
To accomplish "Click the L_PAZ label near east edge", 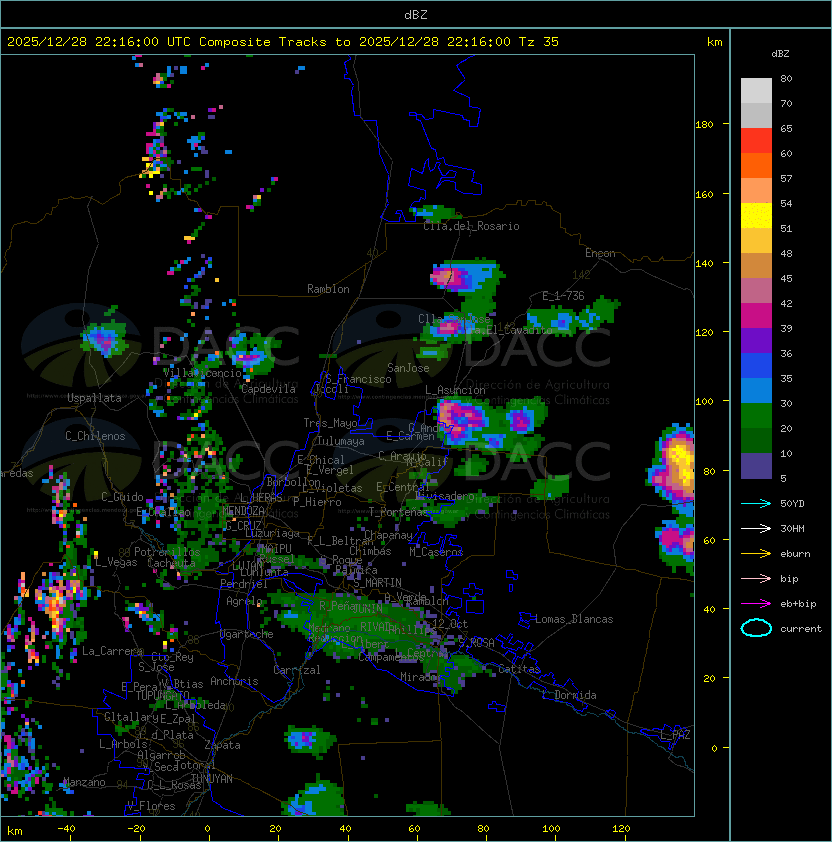I will click(x=675, y=735).
